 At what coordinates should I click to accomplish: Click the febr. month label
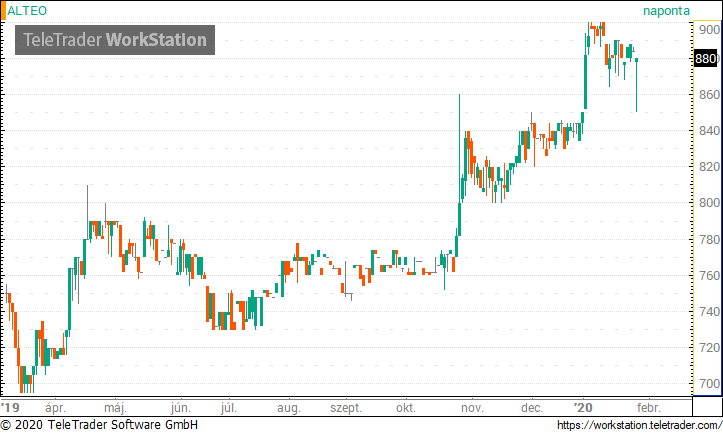click(649, 408)
